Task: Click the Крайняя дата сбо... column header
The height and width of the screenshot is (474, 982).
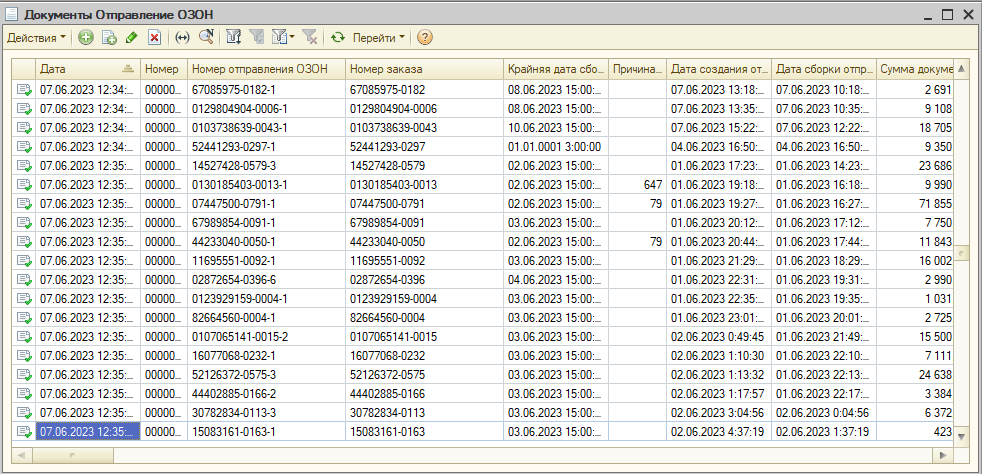Action: pos(556,69)
